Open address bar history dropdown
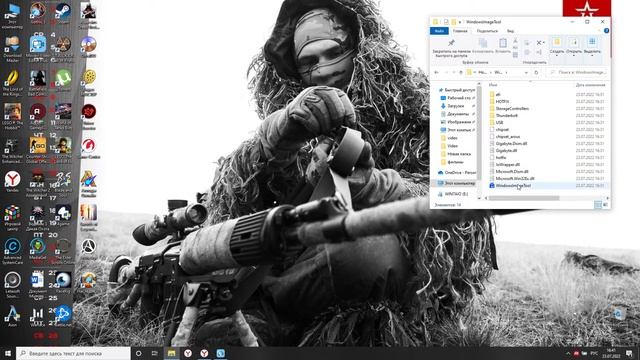Viewport: 640px width, 360px height. (x=526, y=72)
